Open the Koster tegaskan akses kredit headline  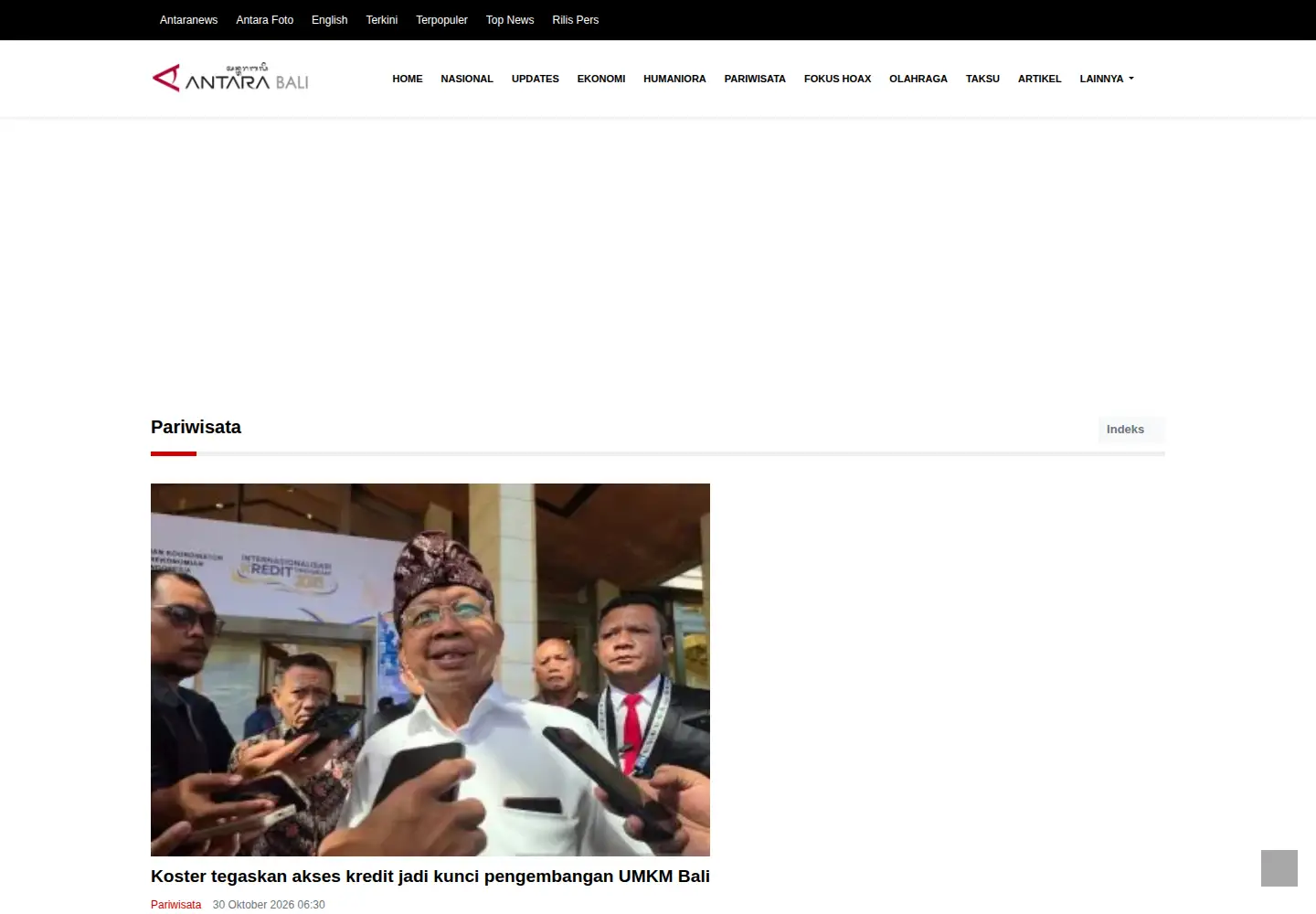coord(430,877)
